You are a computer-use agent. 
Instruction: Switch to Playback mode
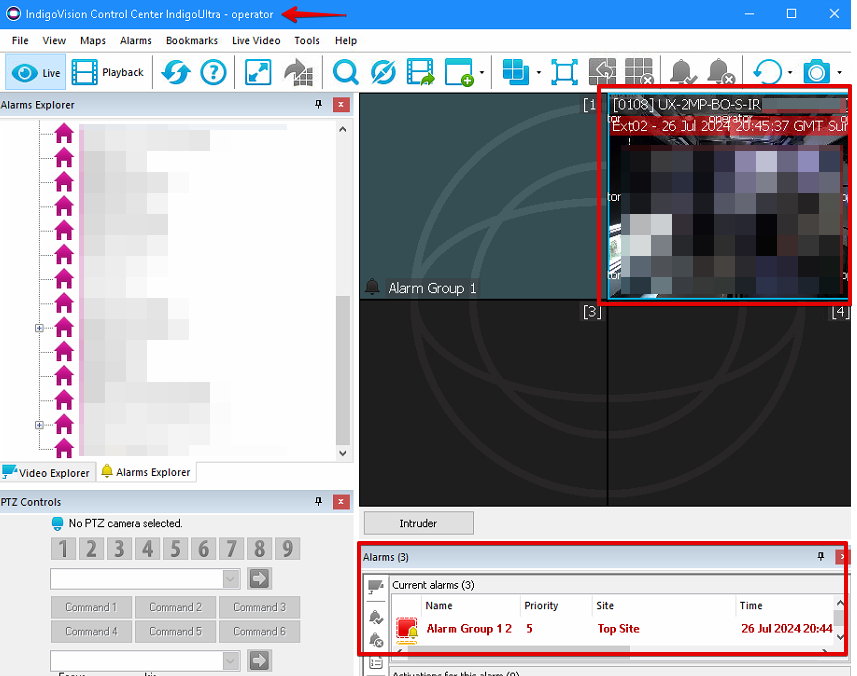click(x=108, y=72)
